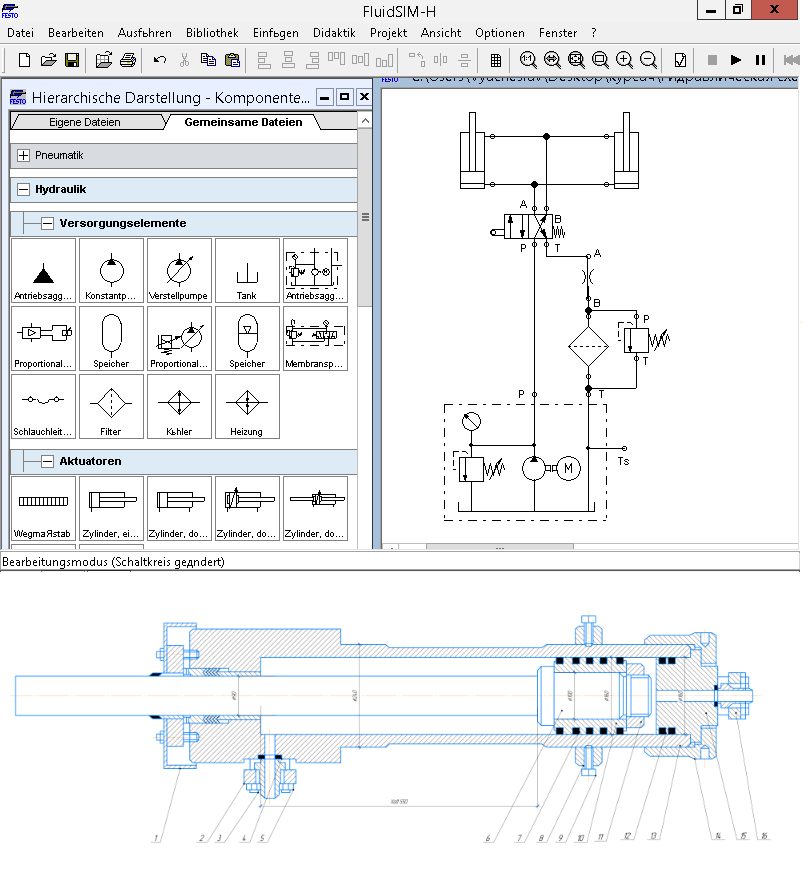Open an existing file via folder icon
Viewport: 804px width, 880px height.
[48, 60]
